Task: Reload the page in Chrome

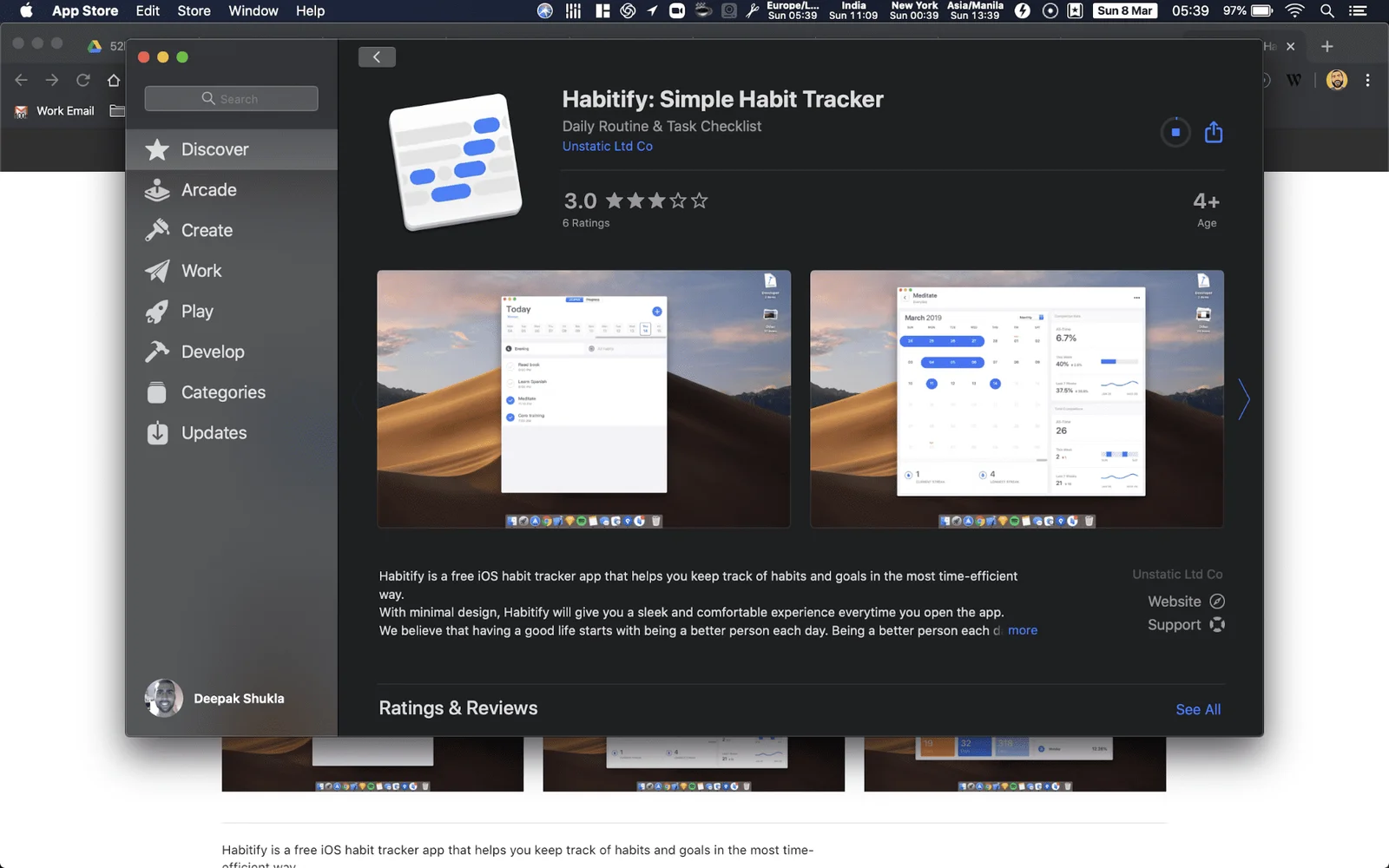Action: pos(83,80)
